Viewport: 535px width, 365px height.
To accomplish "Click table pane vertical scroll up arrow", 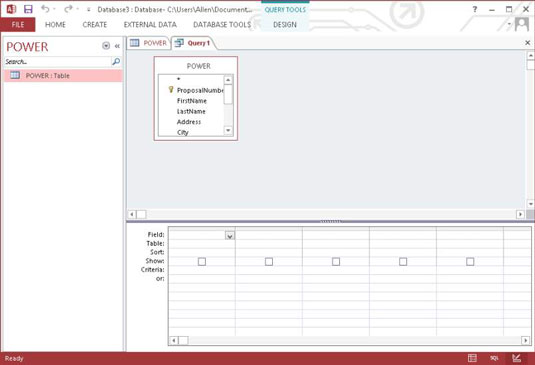I will [531, 56].
